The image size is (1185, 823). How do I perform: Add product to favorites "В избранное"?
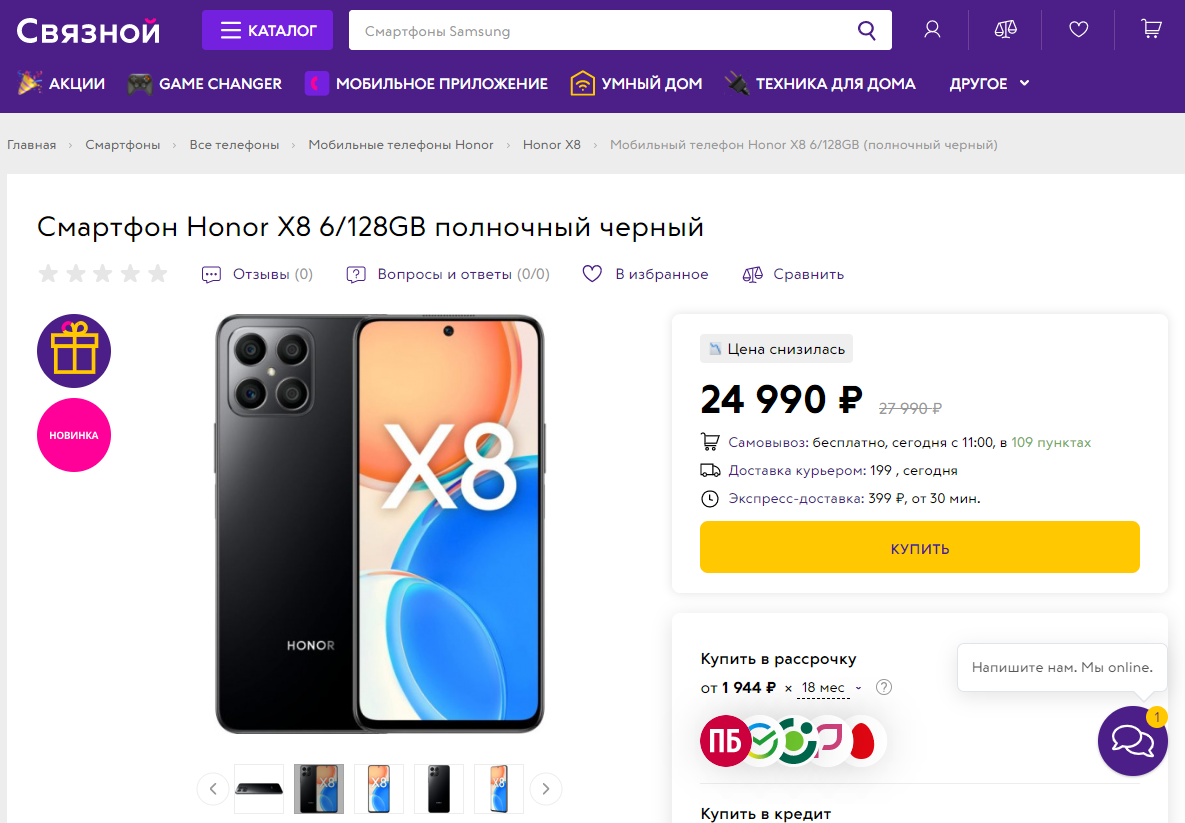click(x=645, y=274)
